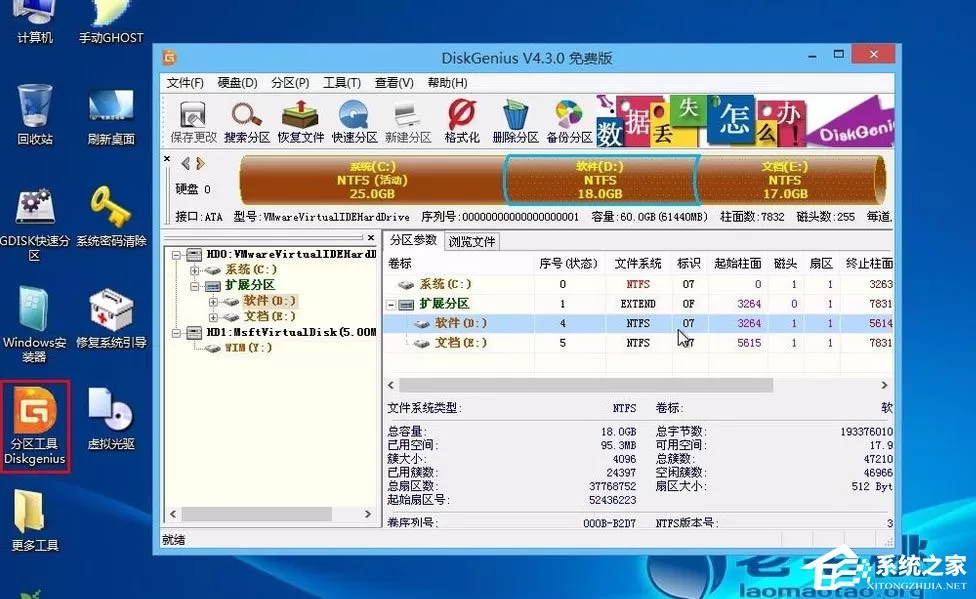This screenshot has width=976, height=599.
Task: Click the next disk arrow
Action: coord(200,164)
